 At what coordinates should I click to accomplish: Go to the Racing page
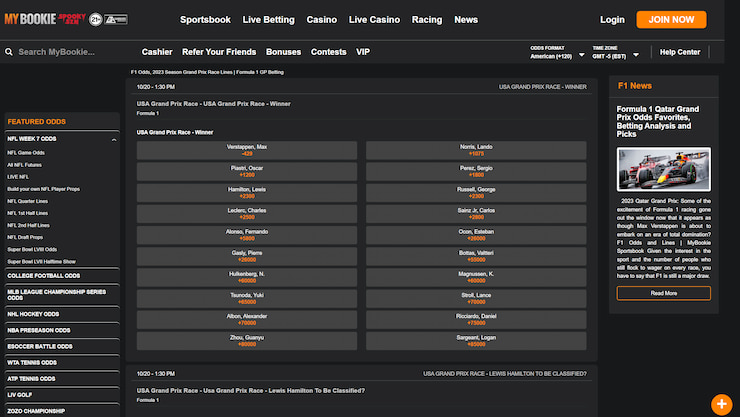point(427,20)
